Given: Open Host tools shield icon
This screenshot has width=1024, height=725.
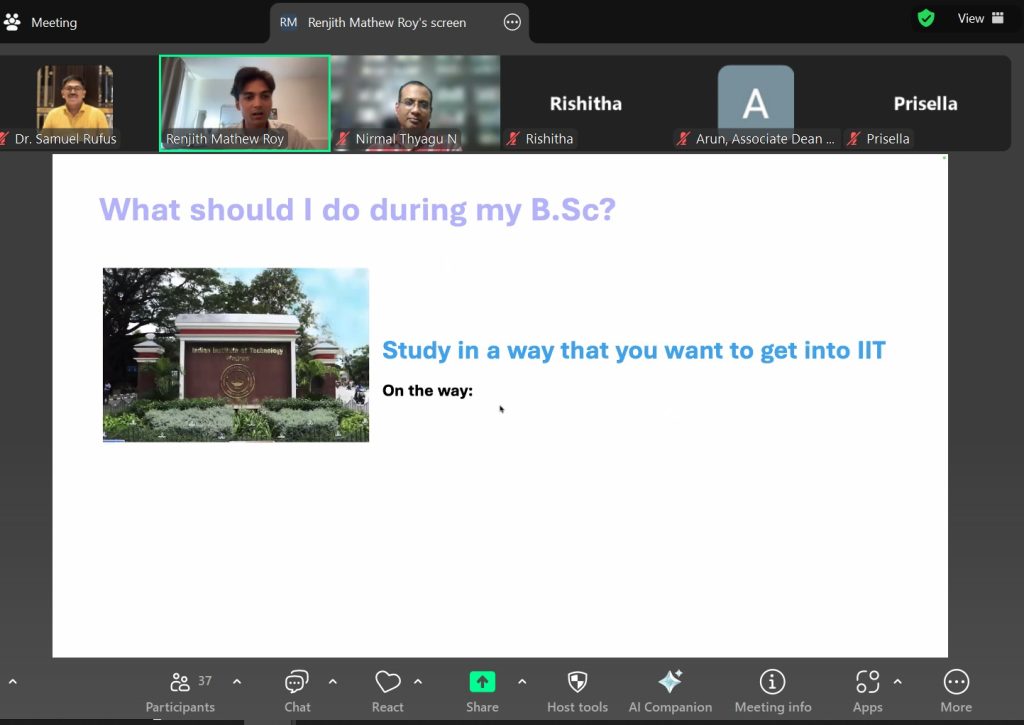Looking at the screenshot, I should [x=577, y=691].
